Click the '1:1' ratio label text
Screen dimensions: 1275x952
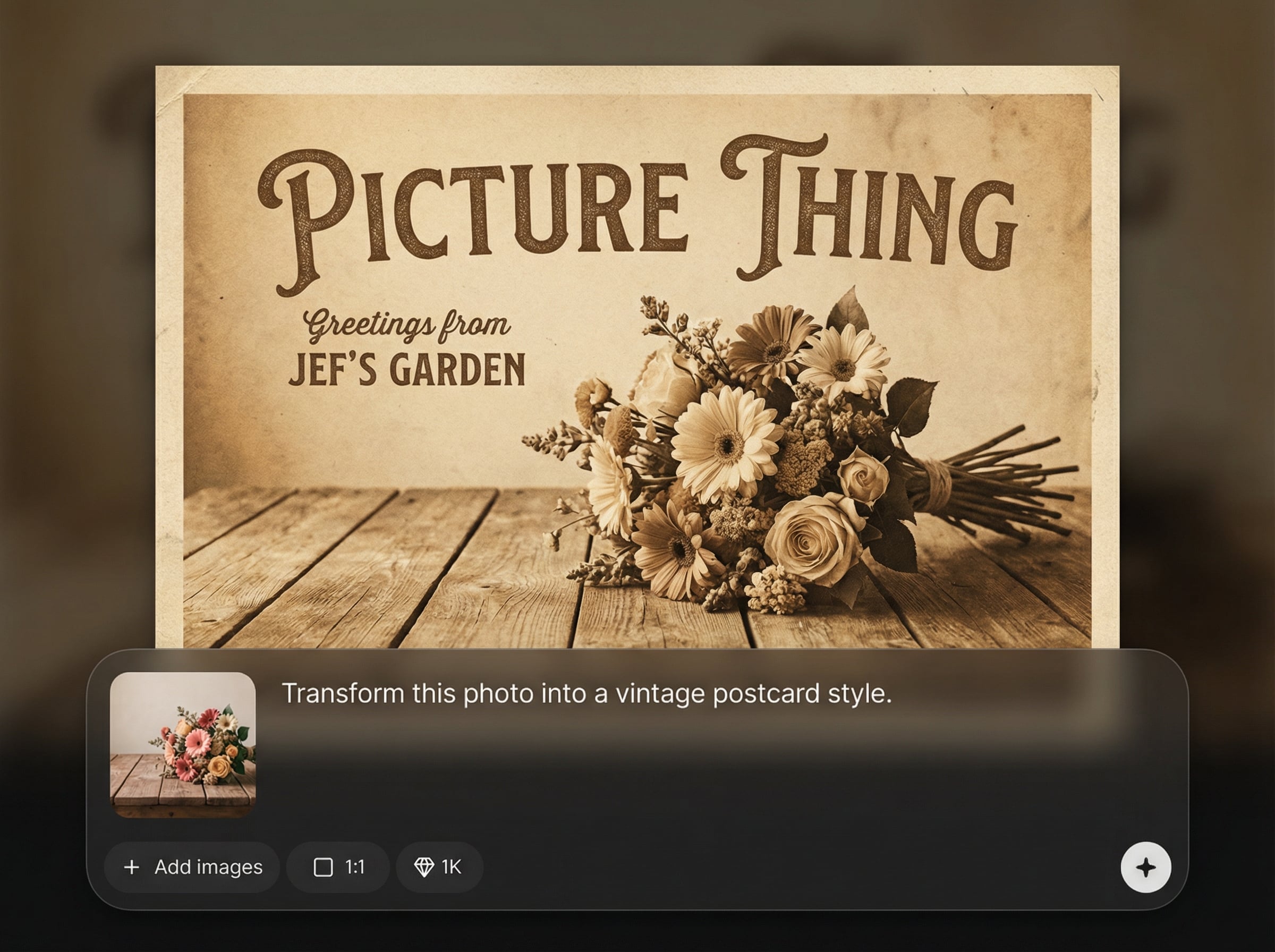click(354, 868)
